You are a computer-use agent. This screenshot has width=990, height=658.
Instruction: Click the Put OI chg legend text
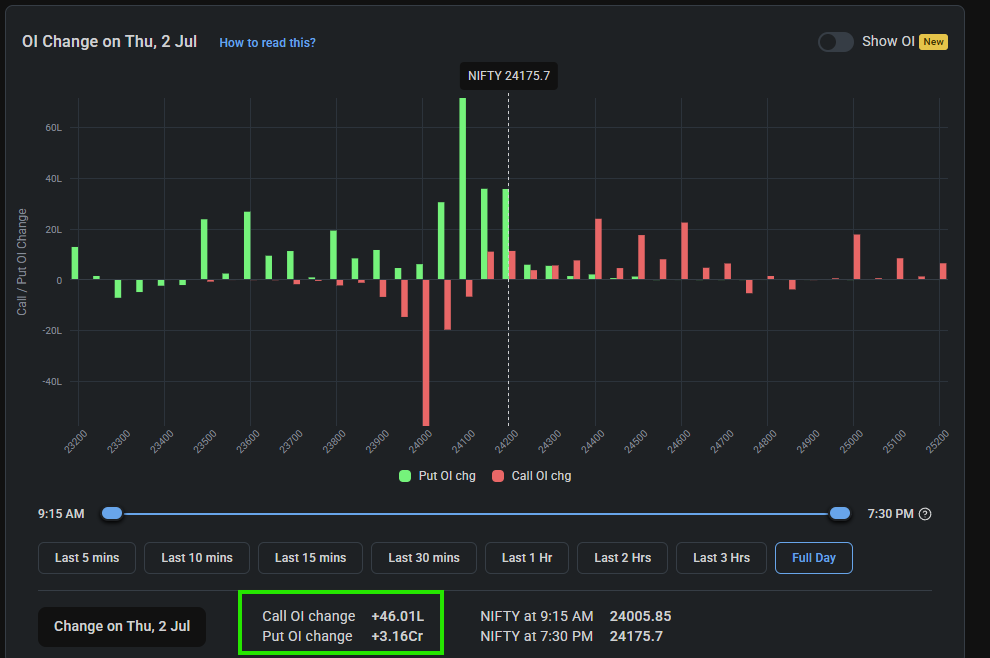point(447,476)
